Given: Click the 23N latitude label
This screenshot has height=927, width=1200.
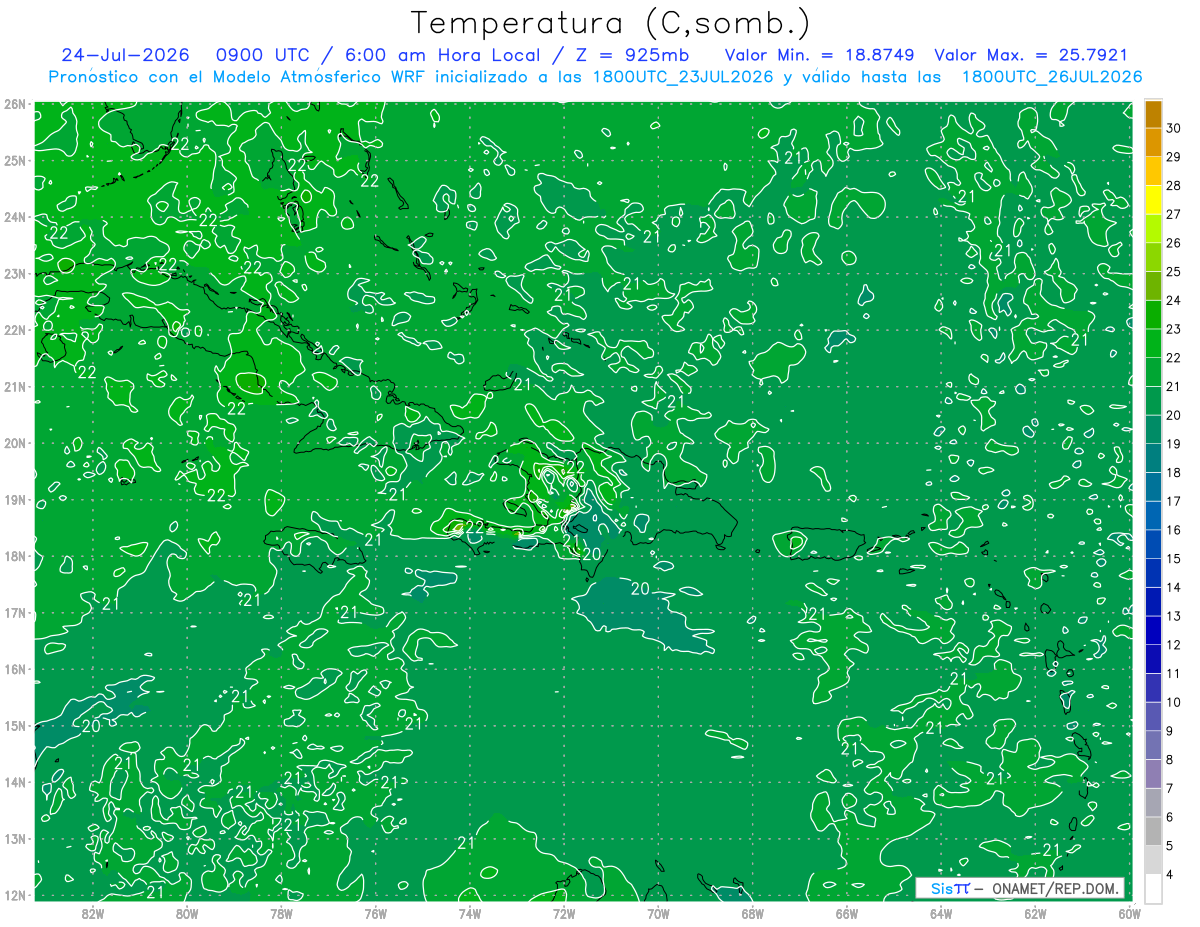Looking at the screenshot, I should click(x=15, y=273).
